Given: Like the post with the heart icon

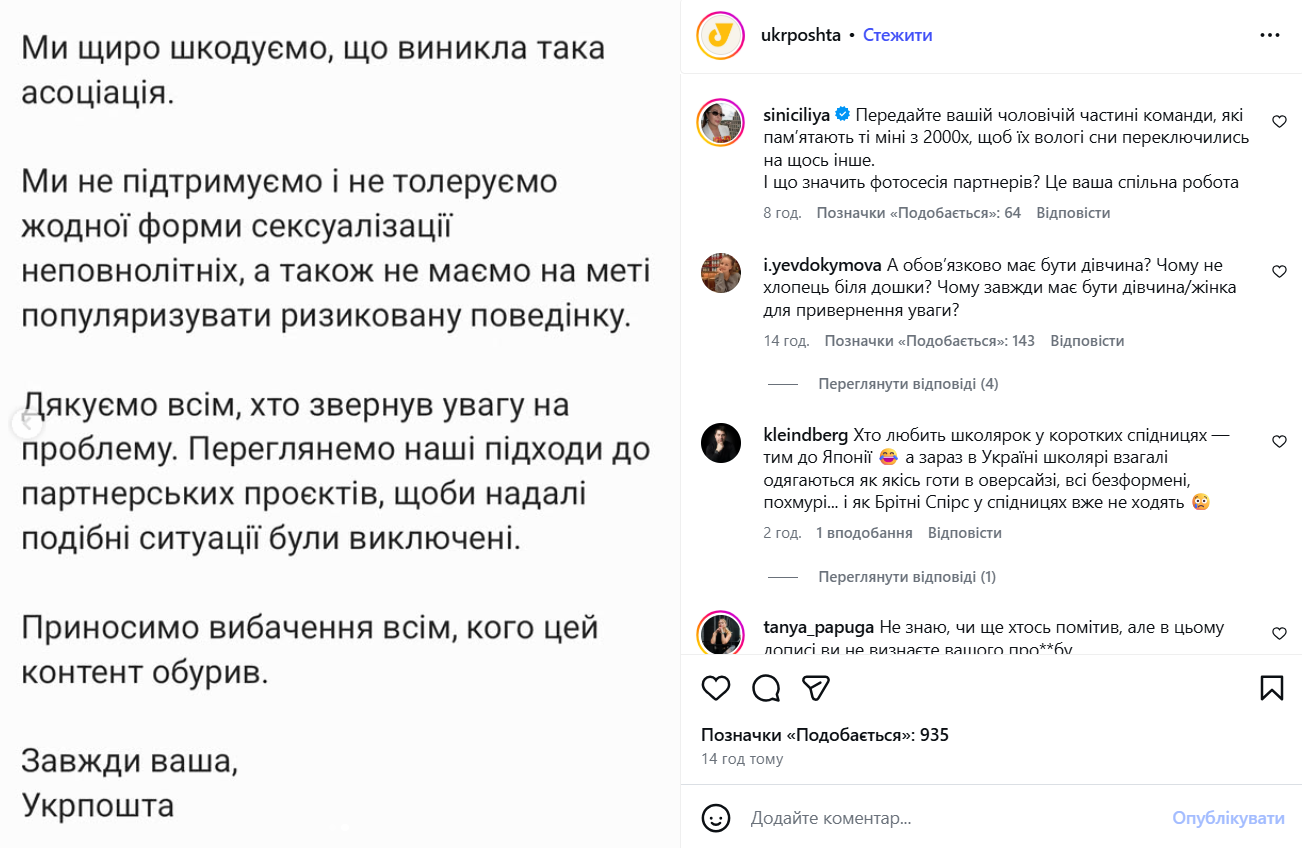Looking at the screenshot, I should click(x=716, y=688).
